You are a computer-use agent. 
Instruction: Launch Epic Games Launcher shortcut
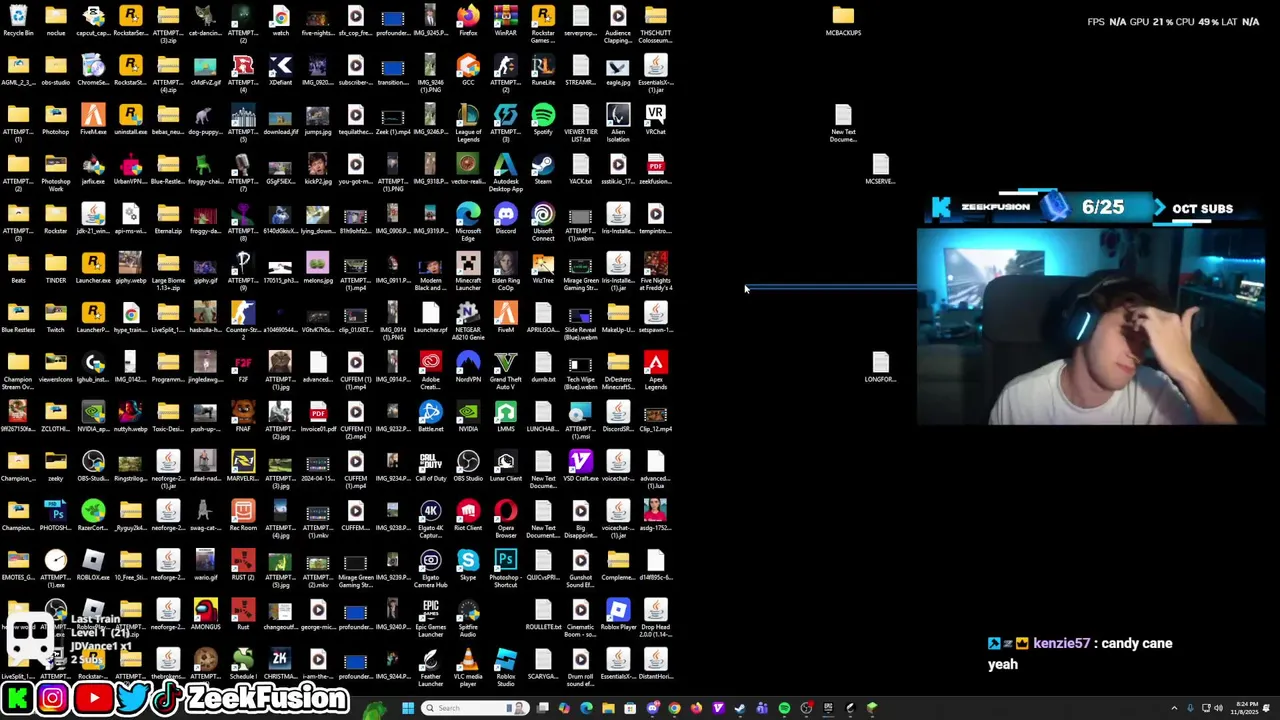click(430, 618)
